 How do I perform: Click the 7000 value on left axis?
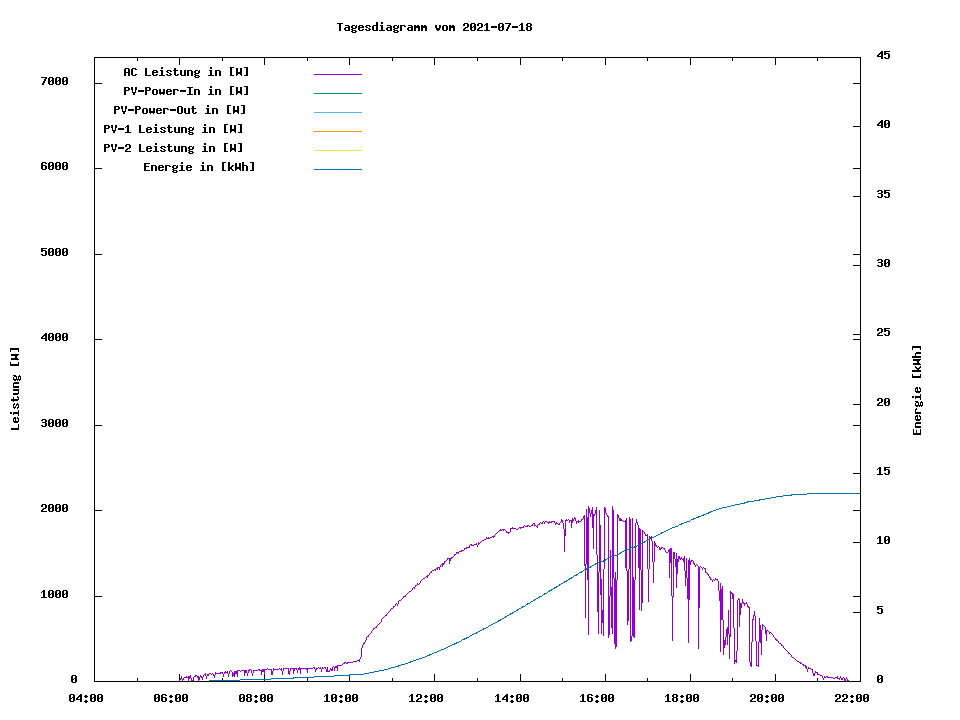pos(55,82)
